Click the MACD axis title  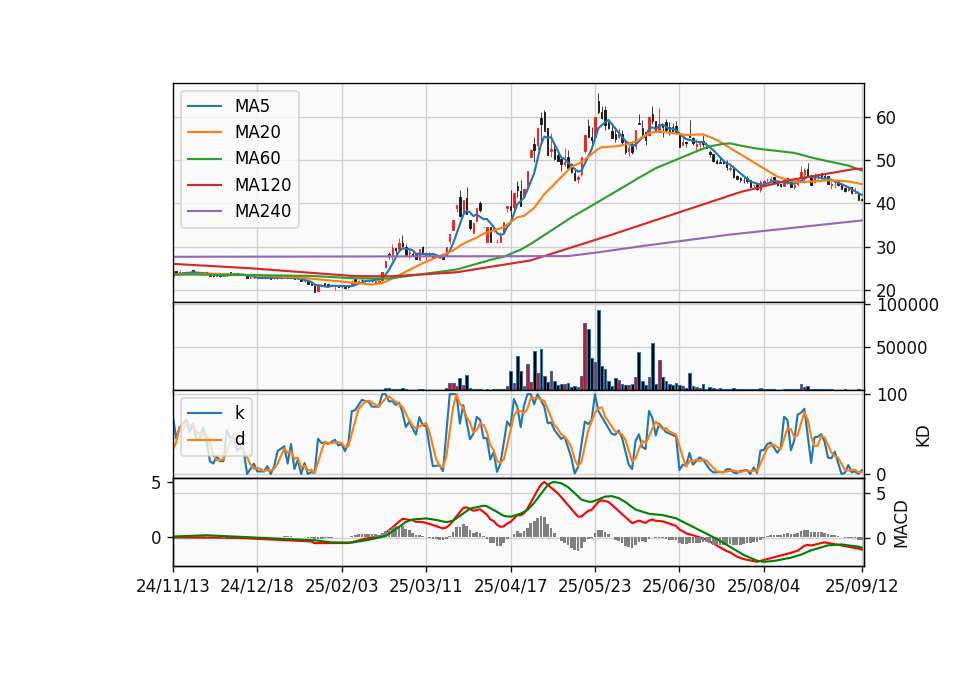(900, 525)
